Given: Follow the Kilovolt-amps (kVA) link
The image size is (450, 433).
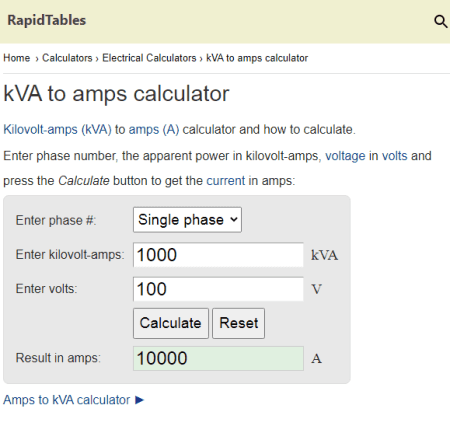Looking at the screenshot, I should pos(57,129).
